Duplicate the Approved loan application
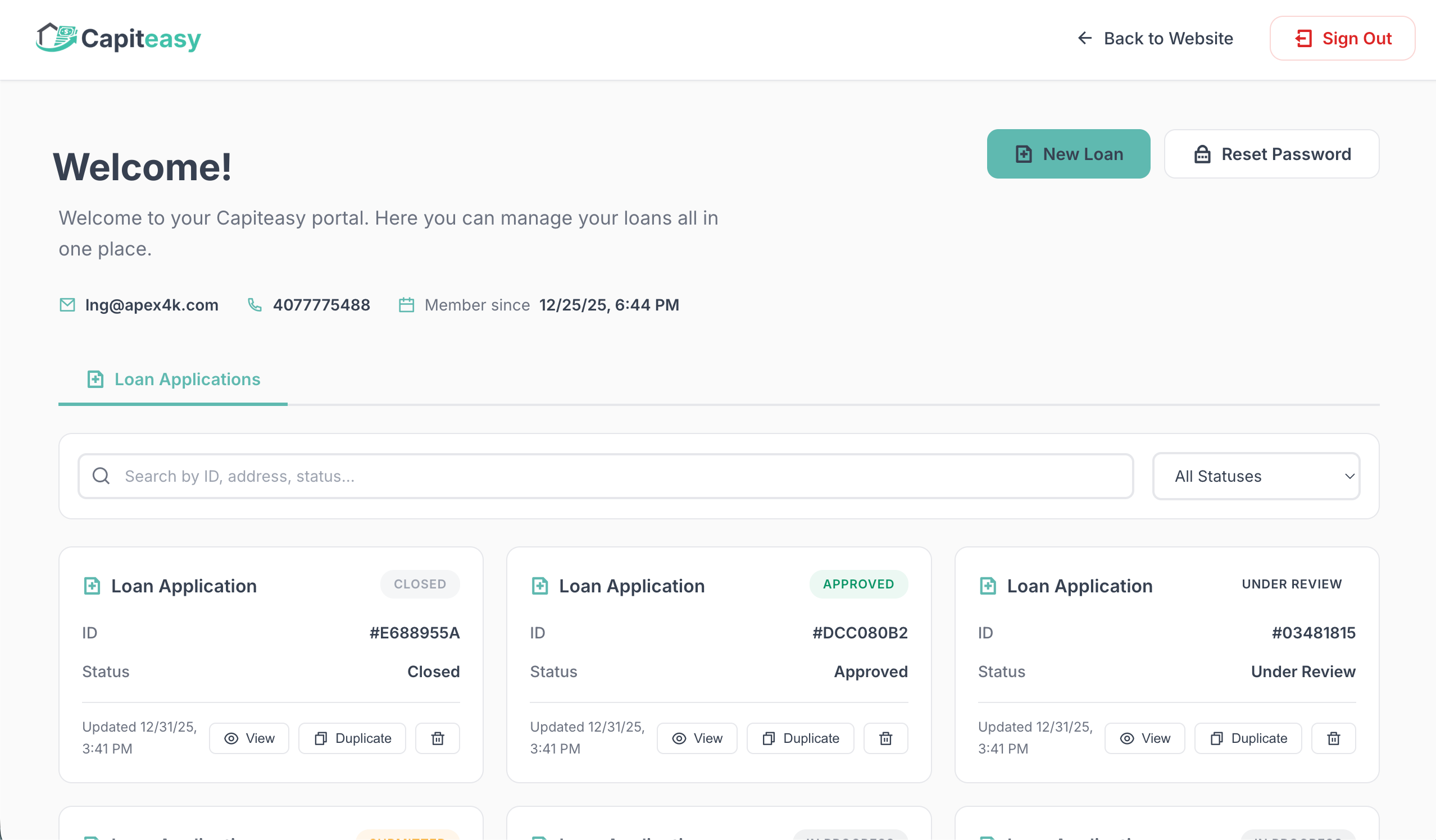Screen dimensions: 1436x840 point(800,738)
